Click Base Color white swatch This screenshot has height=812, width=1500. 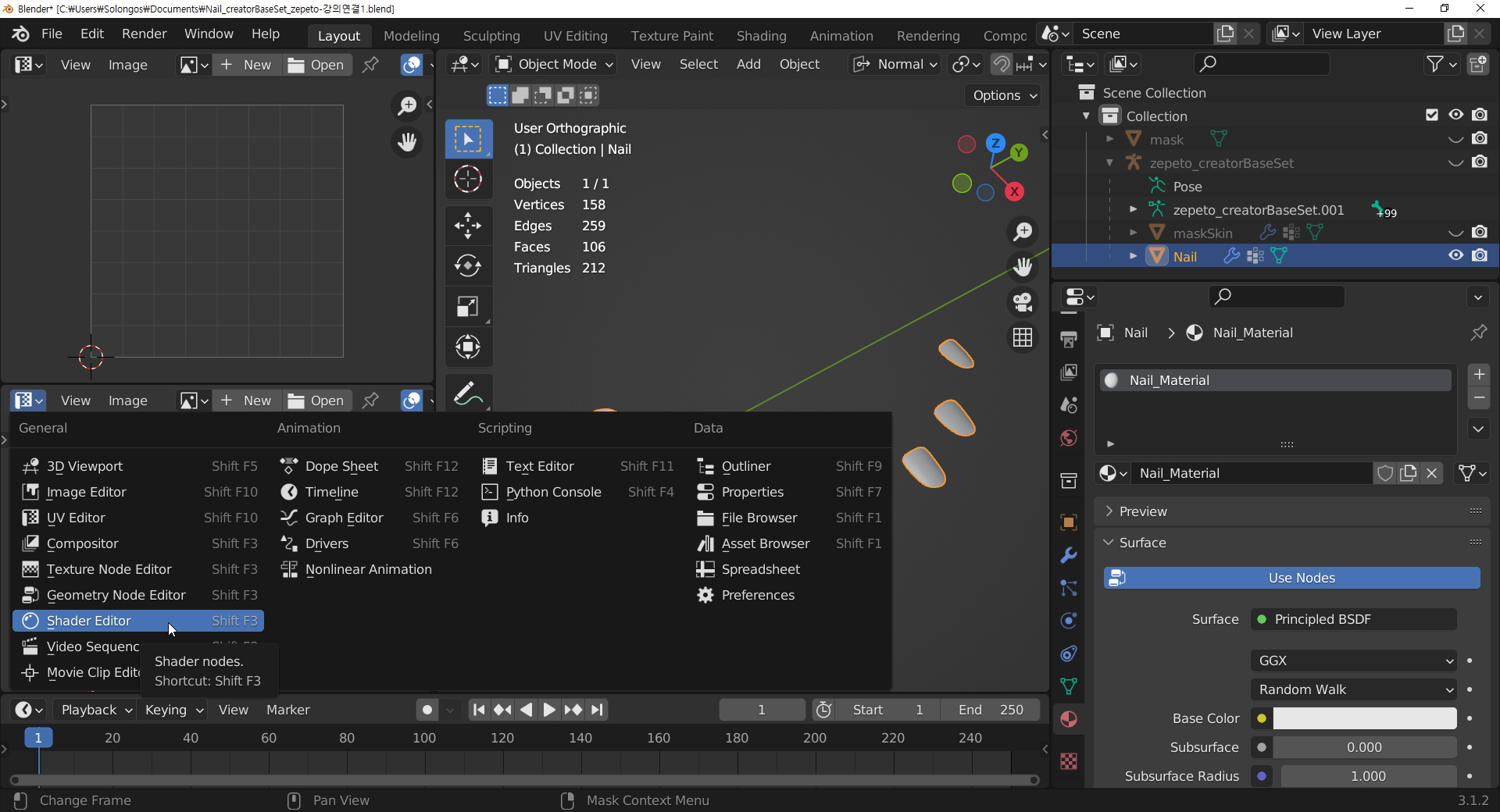[1365, 718]
